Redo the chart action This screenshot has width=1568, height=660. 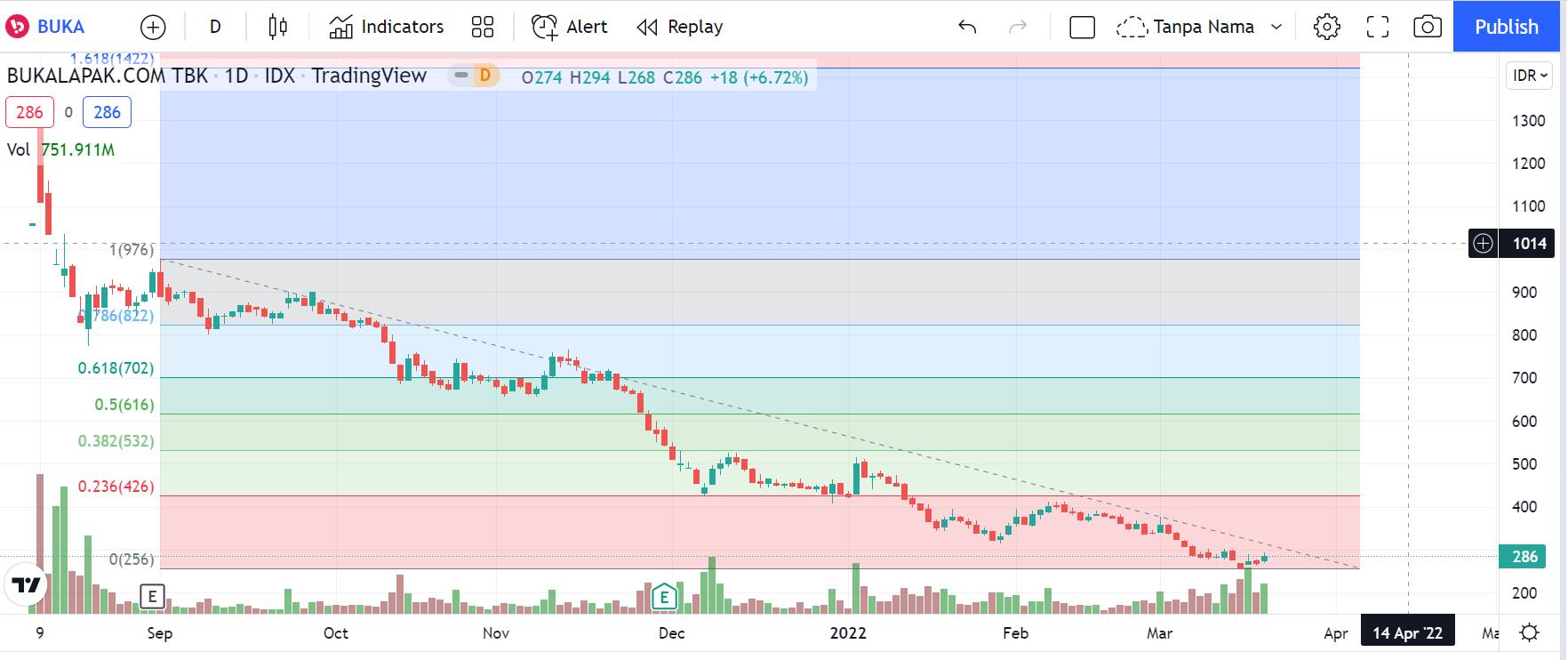[x=1018, y=28]
